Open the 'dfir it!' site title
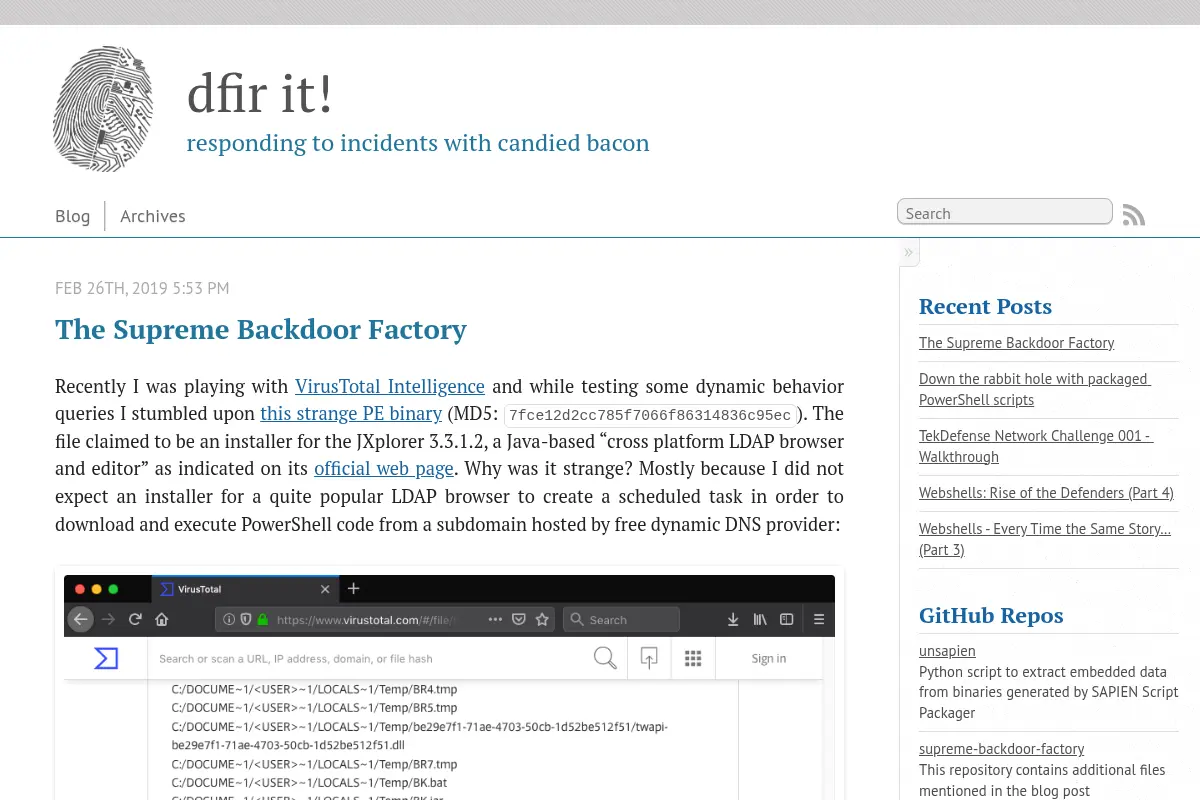1200x800 pixels. pyautogui.click(x=260, y=94)
